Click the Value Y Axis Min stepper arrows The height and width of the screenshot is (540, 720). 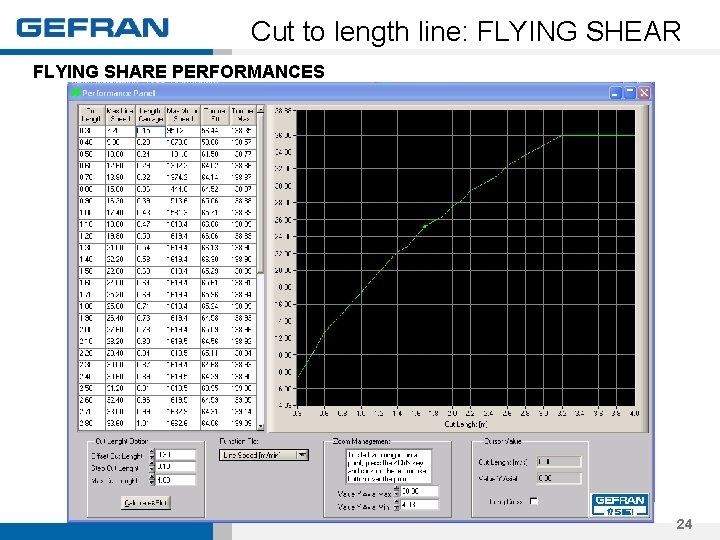(x=397, y=505)
